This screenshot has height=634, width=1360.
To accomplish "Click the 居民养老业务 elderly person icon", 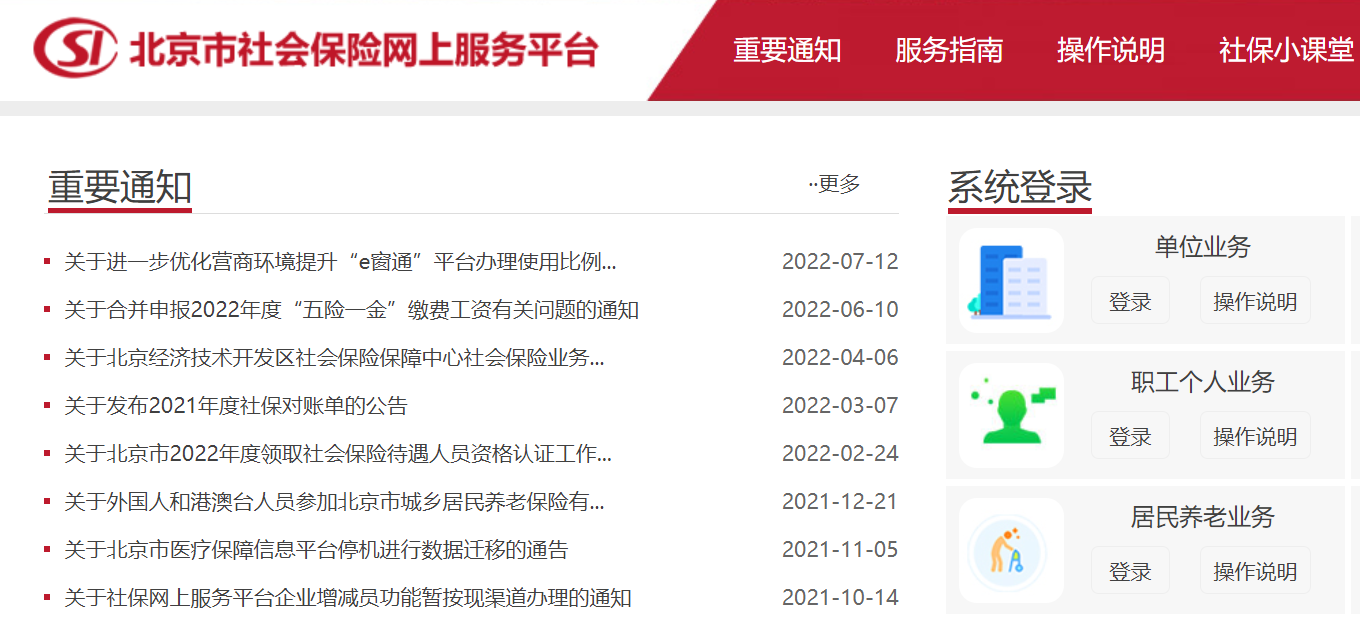I will (x=1010, y=550).
